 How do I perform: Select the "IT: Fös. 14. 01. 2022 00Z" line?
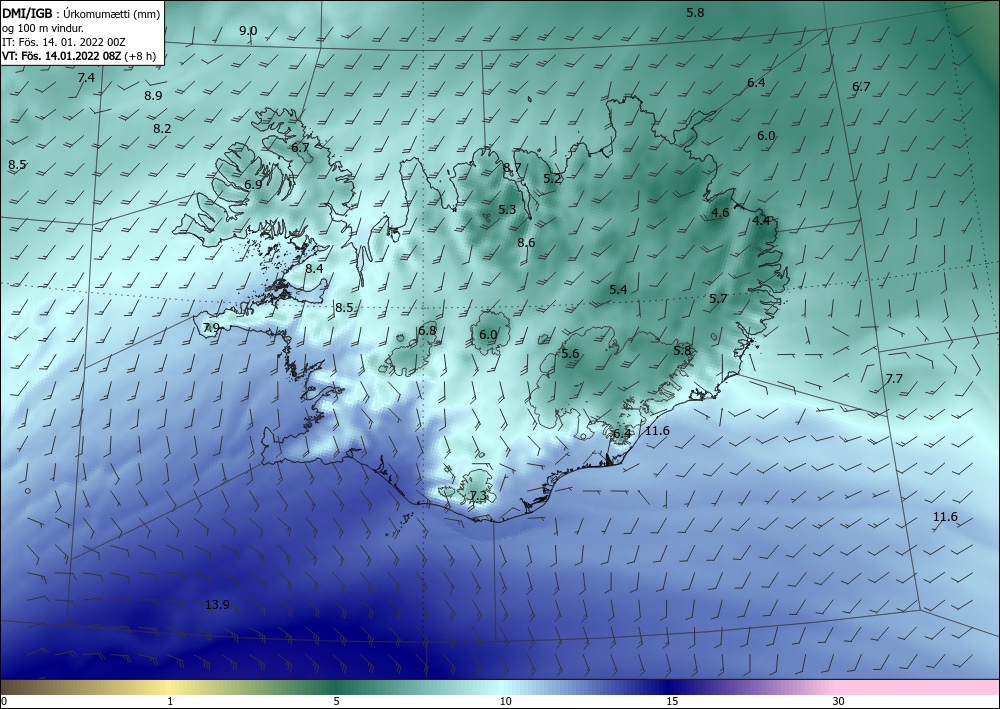point(64,42)
